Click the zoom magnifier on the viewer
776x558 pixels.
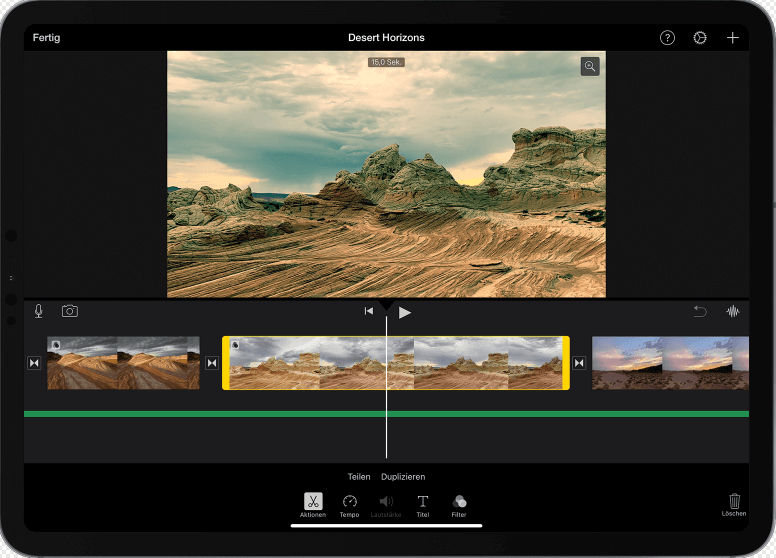590,67
